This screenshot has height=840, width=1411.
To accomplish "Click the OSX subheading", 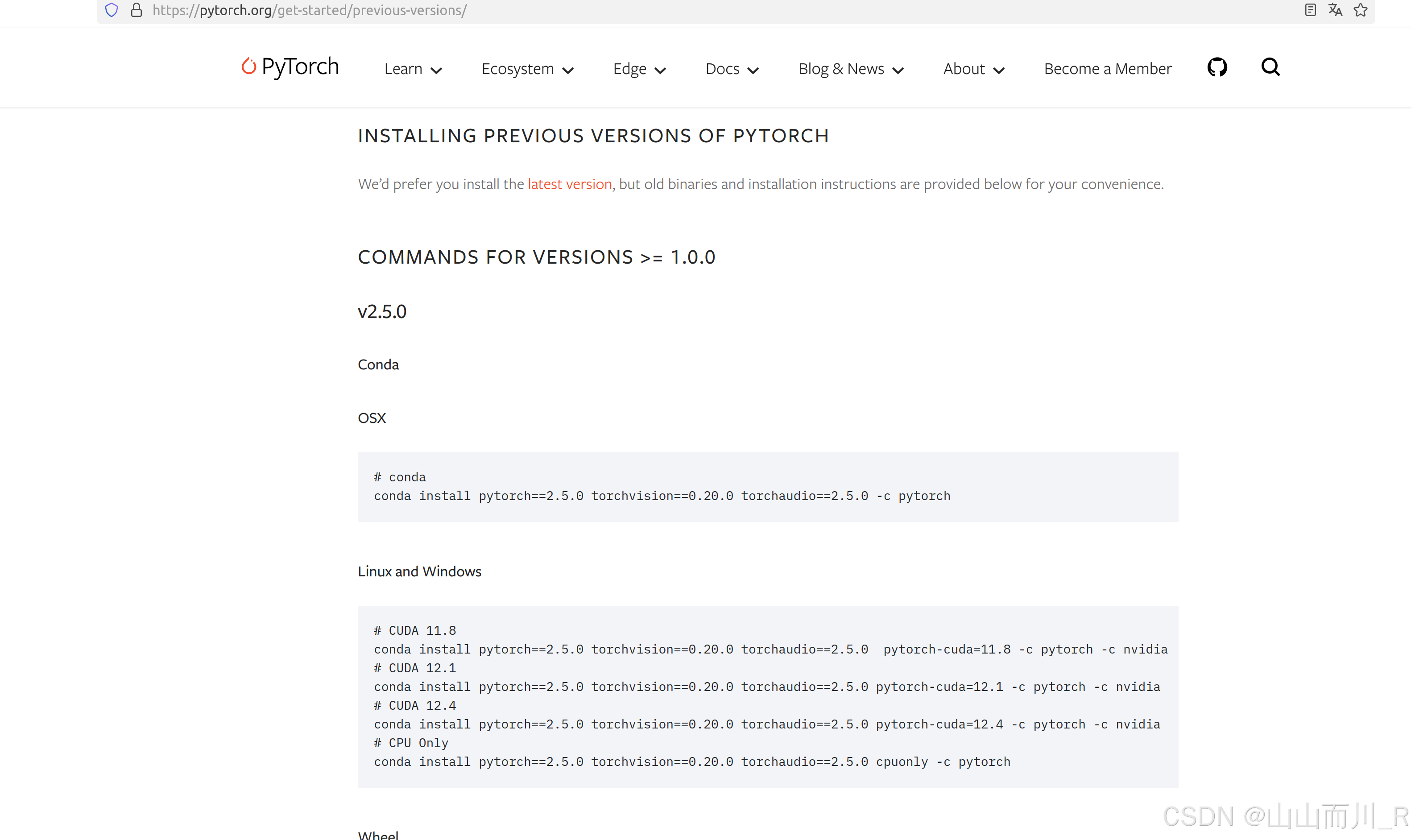I will (372, 418).
